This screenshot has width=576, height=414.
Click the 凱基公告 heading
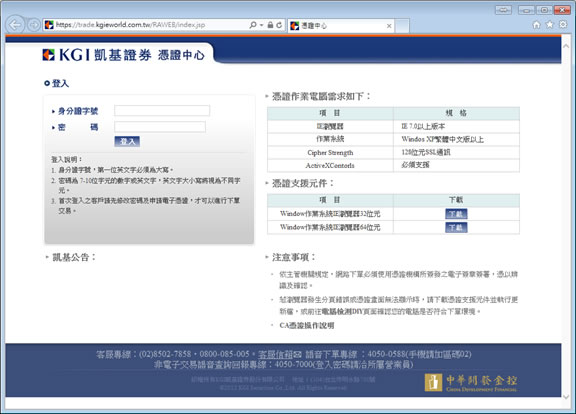74,257
